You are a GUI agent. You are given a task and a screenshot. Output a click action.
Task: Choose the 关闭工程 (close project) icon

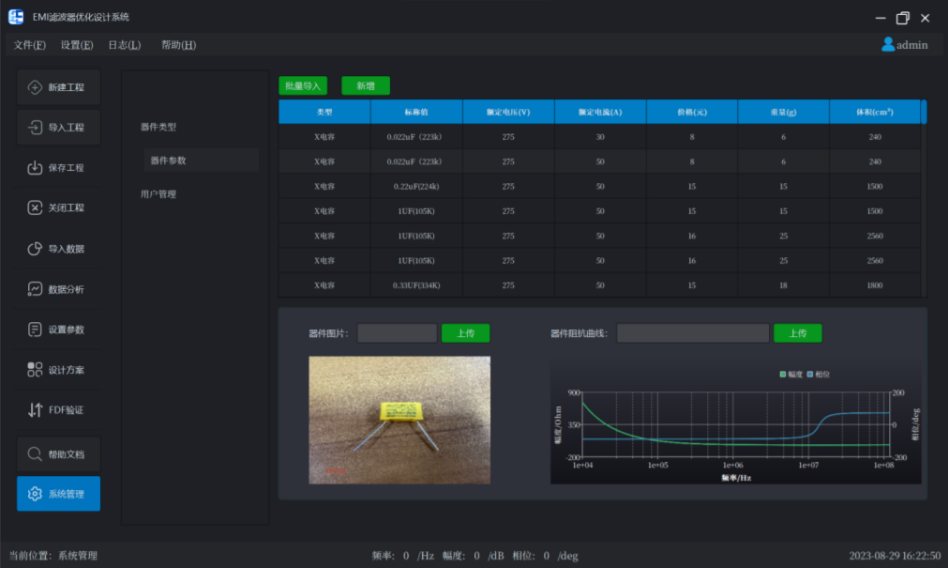pyautogui.click(x=34, y=207)
